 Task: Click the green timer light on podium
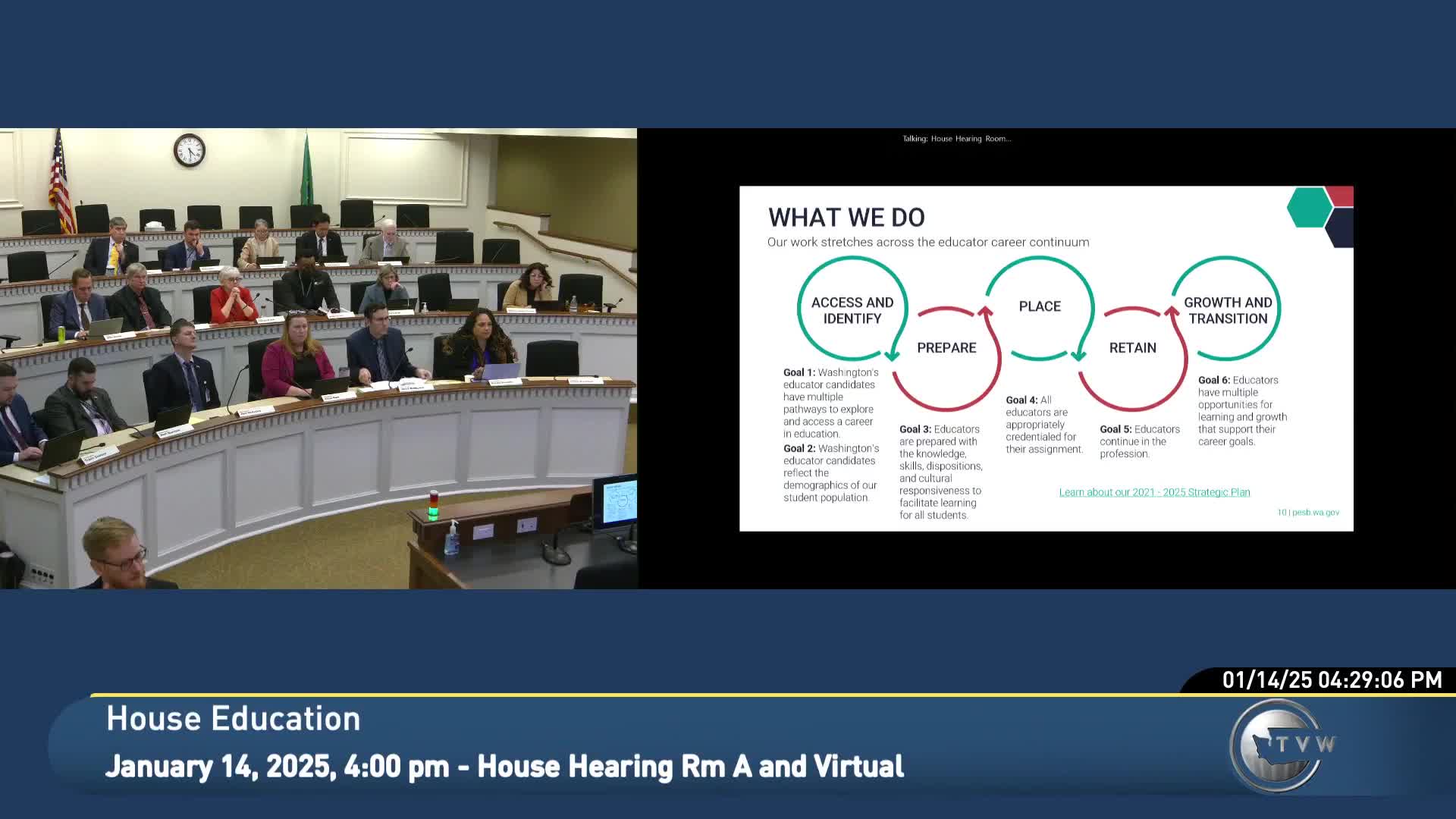click(433, 511)
